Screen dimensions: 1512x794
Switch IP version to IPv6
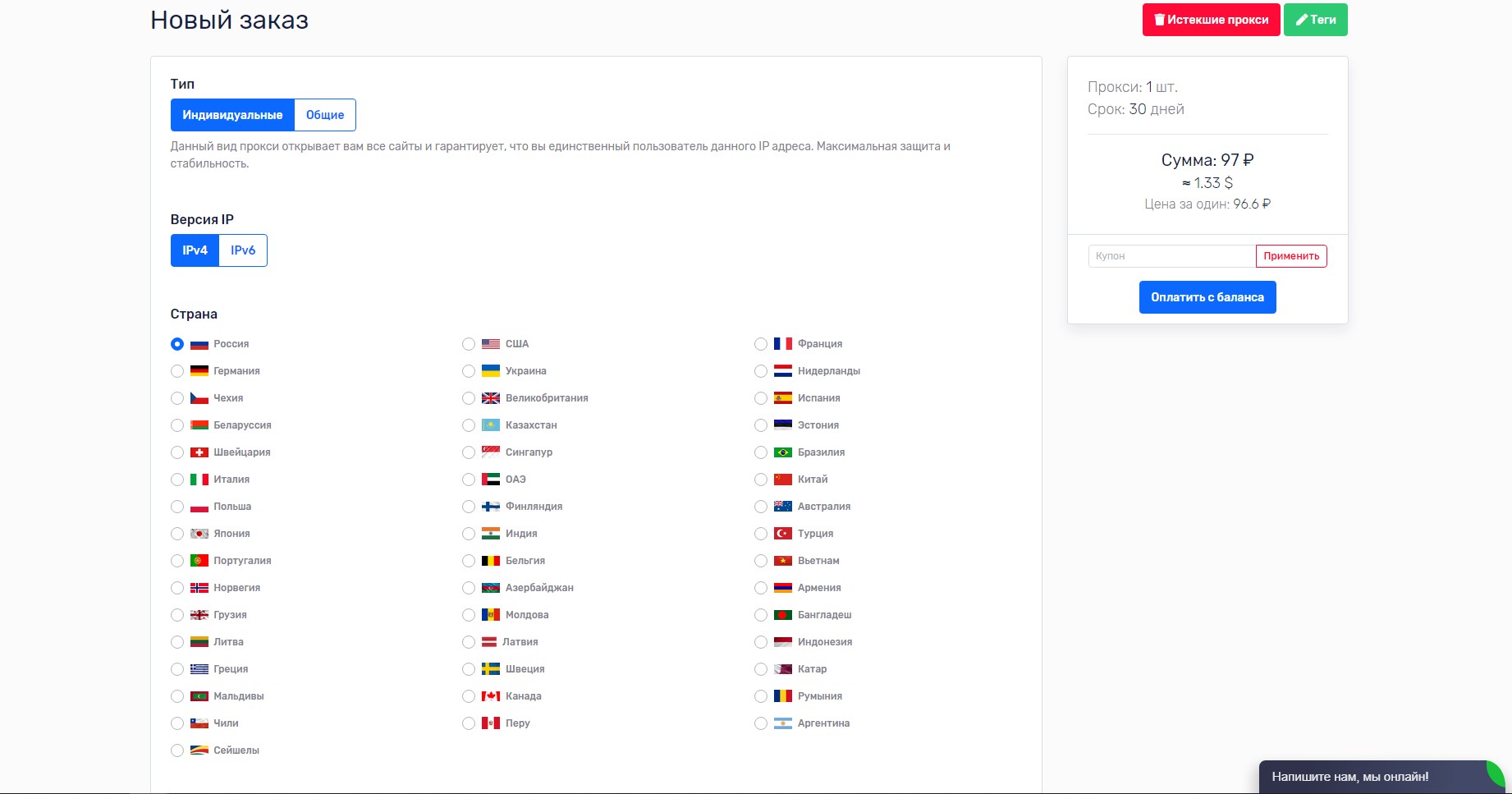tap(243, 250)
